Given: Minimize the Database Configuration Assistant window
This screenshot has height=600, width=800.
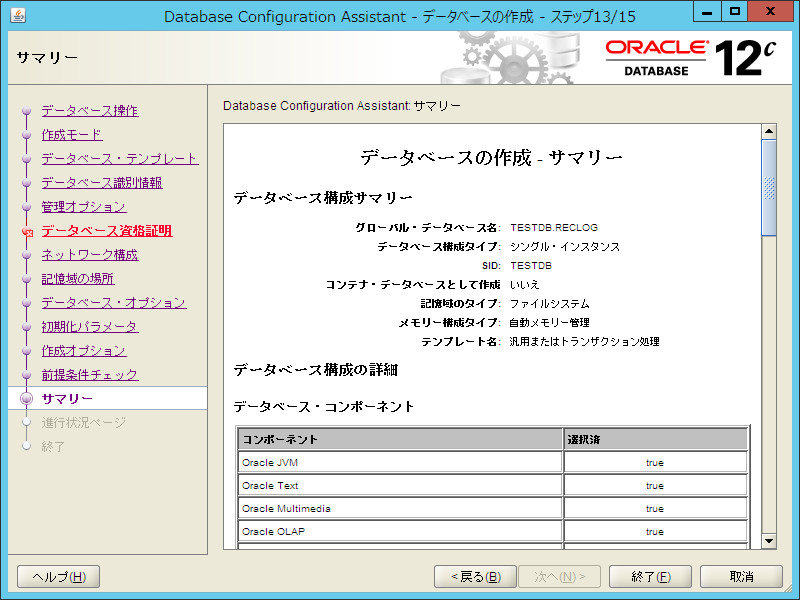Looking at the screenshot, I should [707, 11].
